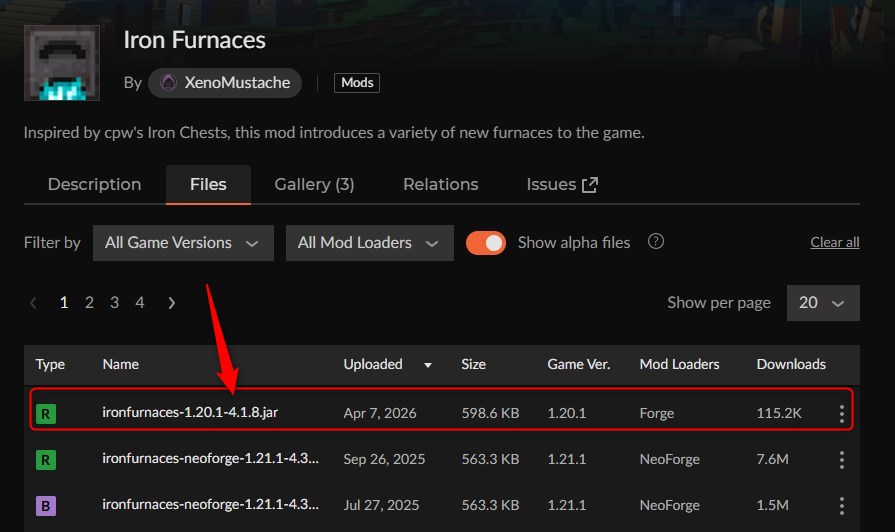Go to page 2 of files
895x532 pixels.
click(89, 303)
